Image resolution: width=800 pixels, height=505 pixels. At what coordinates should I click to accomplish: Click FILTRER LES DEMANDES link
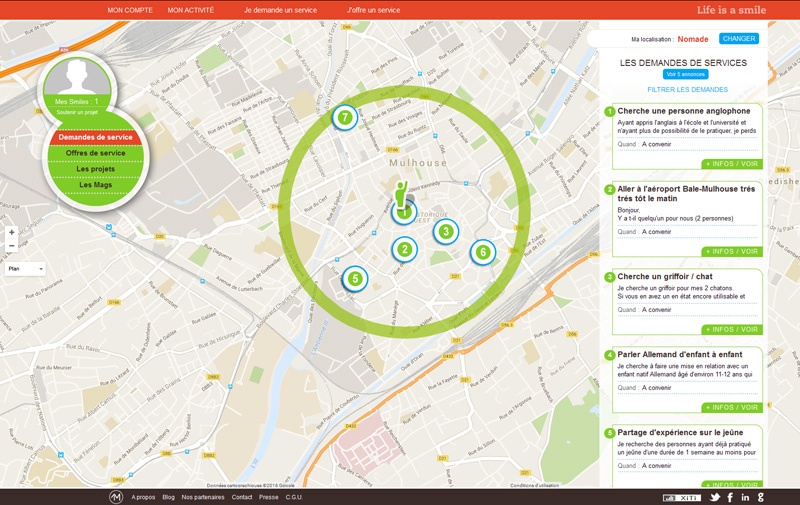[688, 90]
